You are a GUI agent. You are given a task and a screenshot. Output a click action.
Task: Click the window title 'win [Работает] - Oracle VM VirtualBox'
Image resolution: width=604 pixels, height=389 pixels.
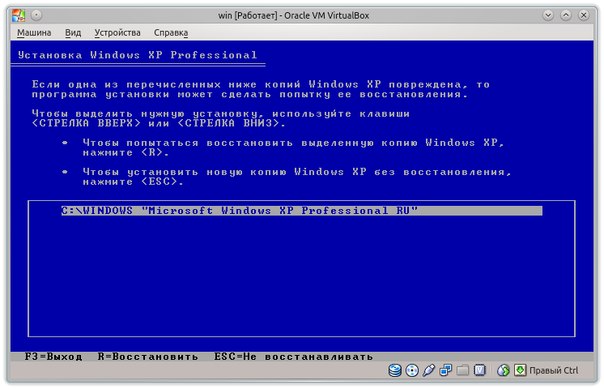coord(294,15)
